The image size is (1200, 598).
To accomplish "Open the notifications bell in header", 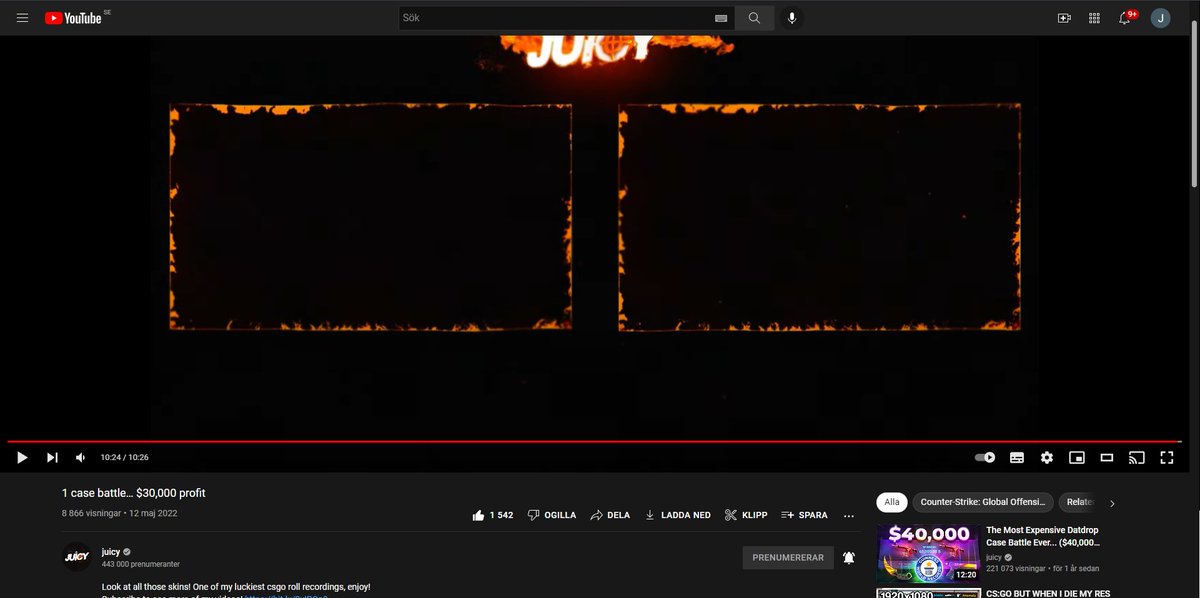I will (1125, 18).
